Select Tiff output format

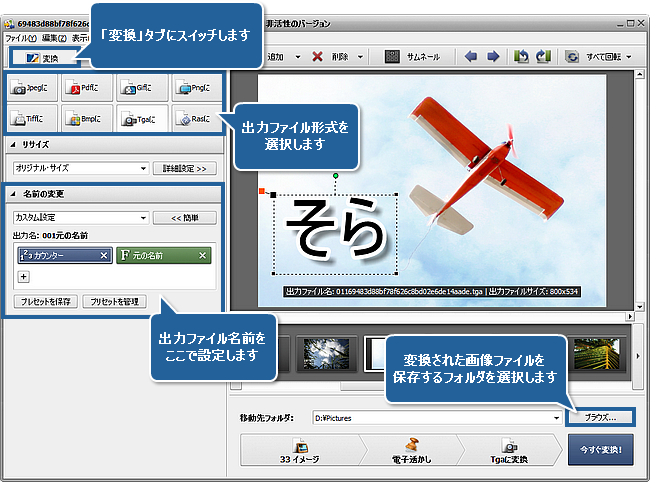click(32, 119)
